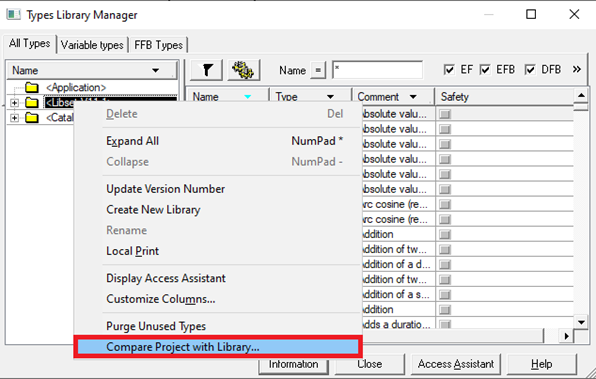Toggle the EFB checkbox
Image resolution: width=596 pixels, height=379 pixels.
coord(485,70)
